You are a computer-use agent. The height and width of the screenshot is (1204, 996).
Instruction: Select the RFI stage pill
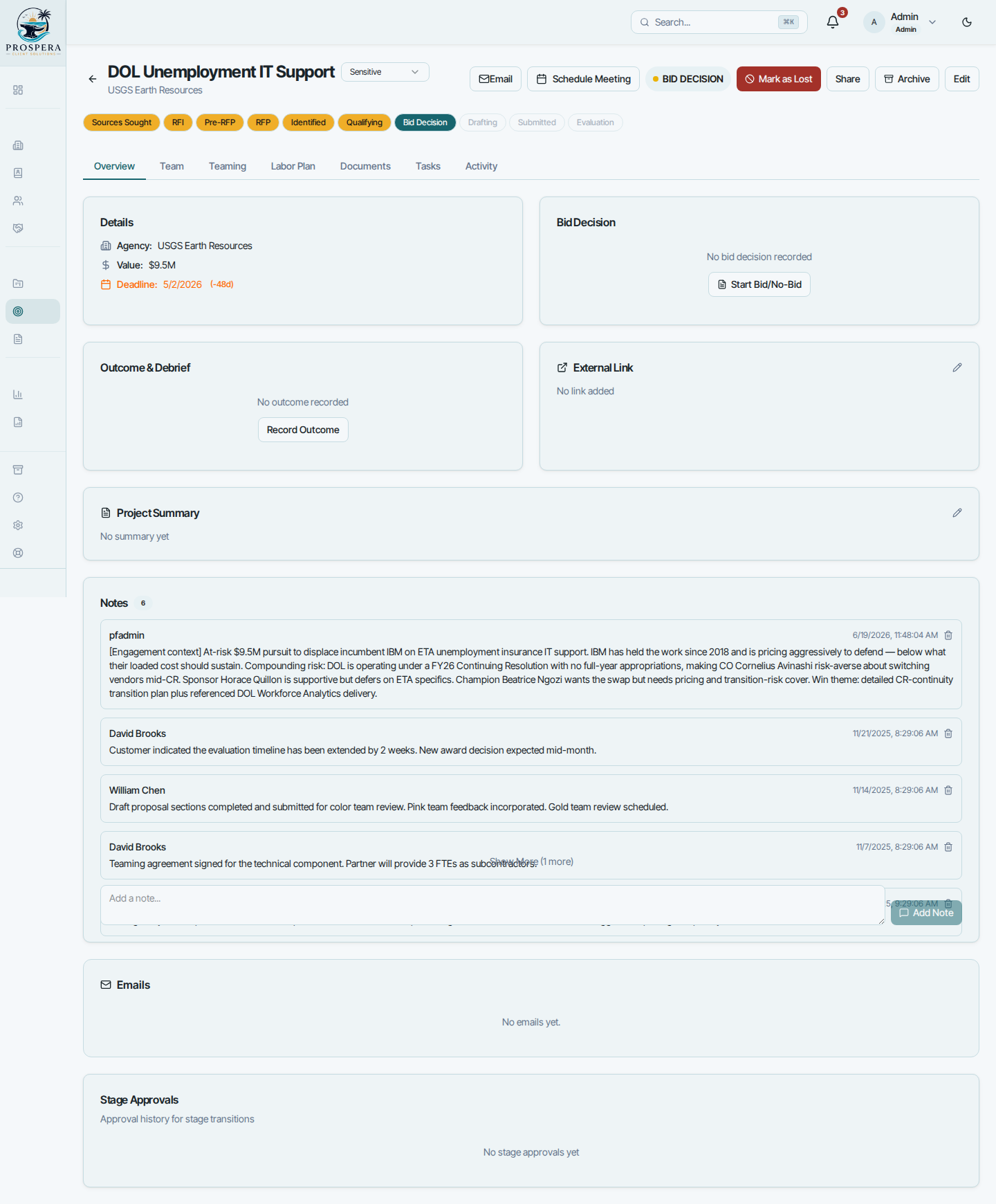pyautogui.click(x=178, y=122)
